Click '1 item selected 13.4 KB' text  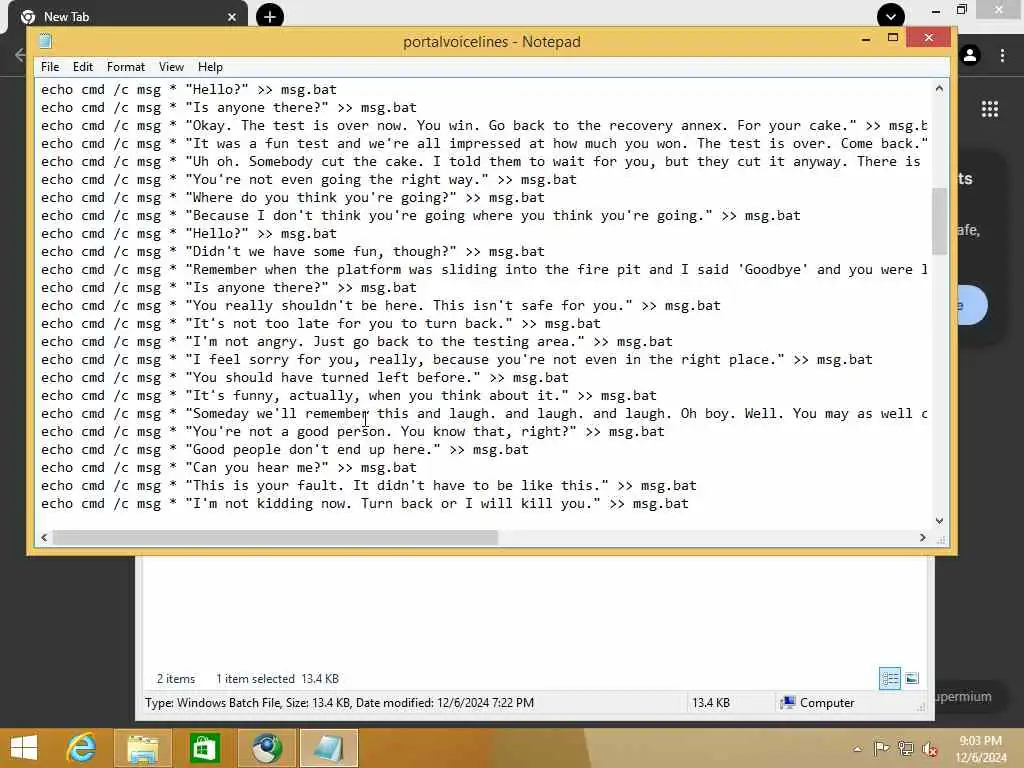tap(278, 679)
